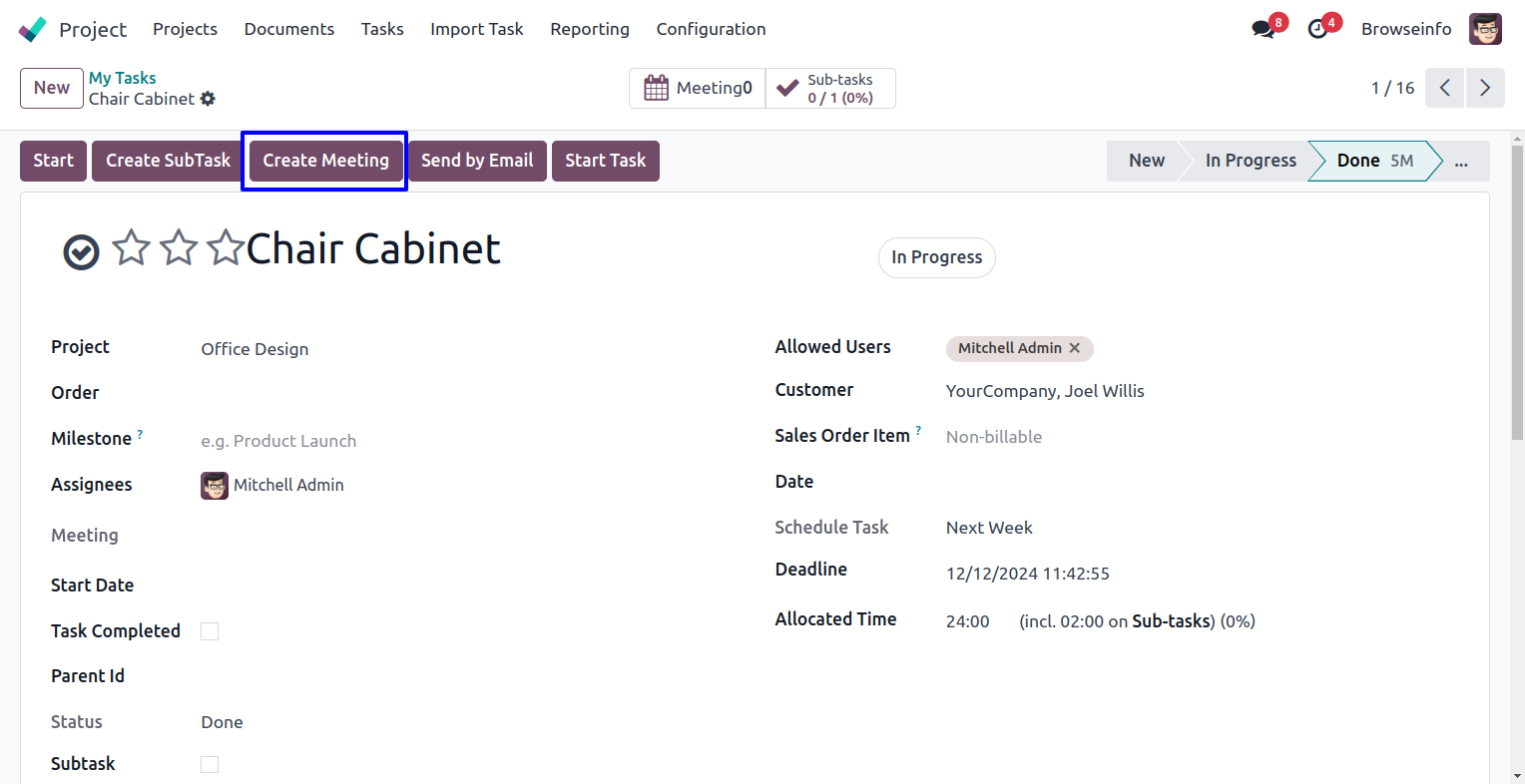Click the Browseinfo user avatar
The image size is (1525, 784).
(1485, 29)
